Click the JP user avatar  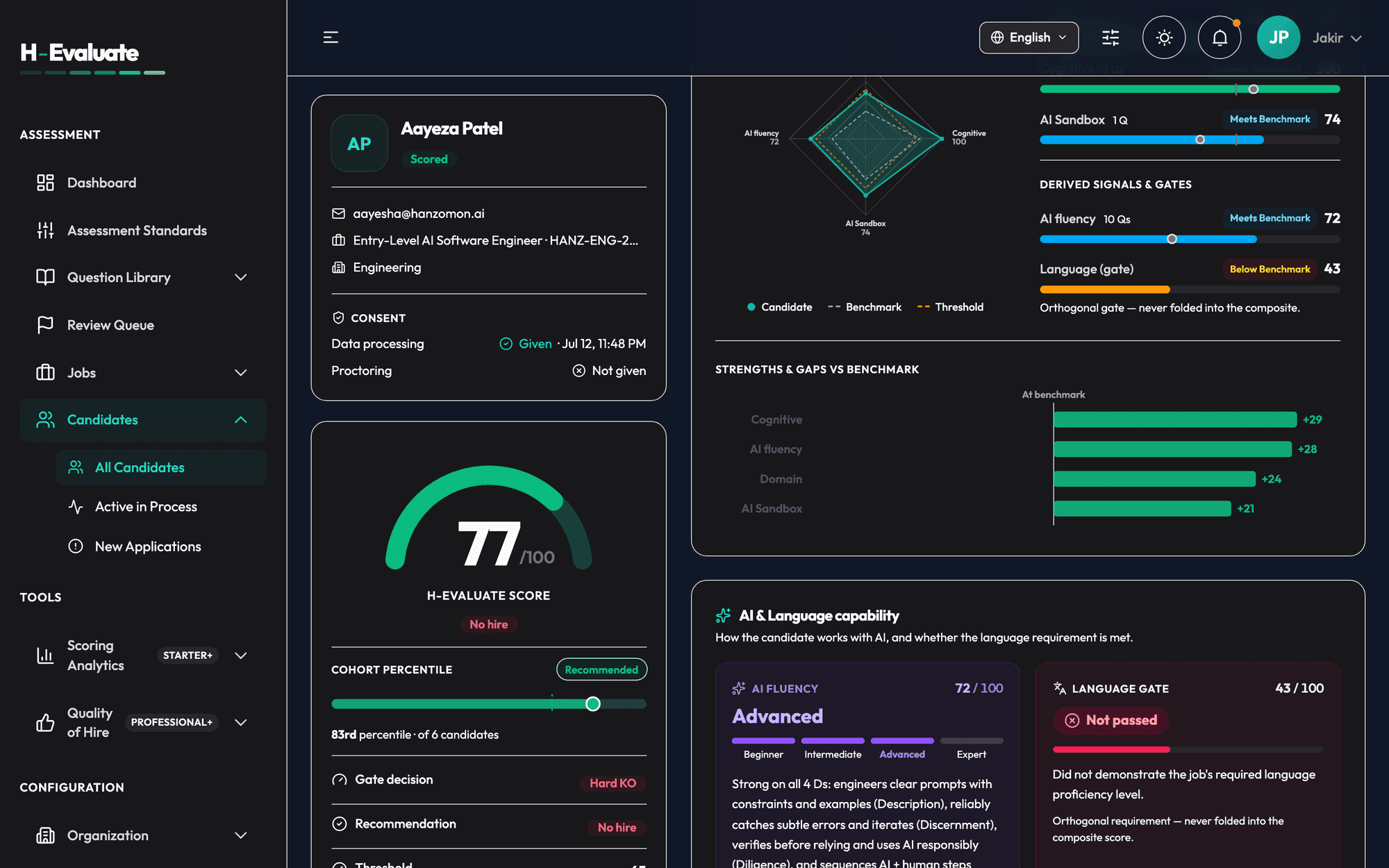click(x=1279, y=37)
